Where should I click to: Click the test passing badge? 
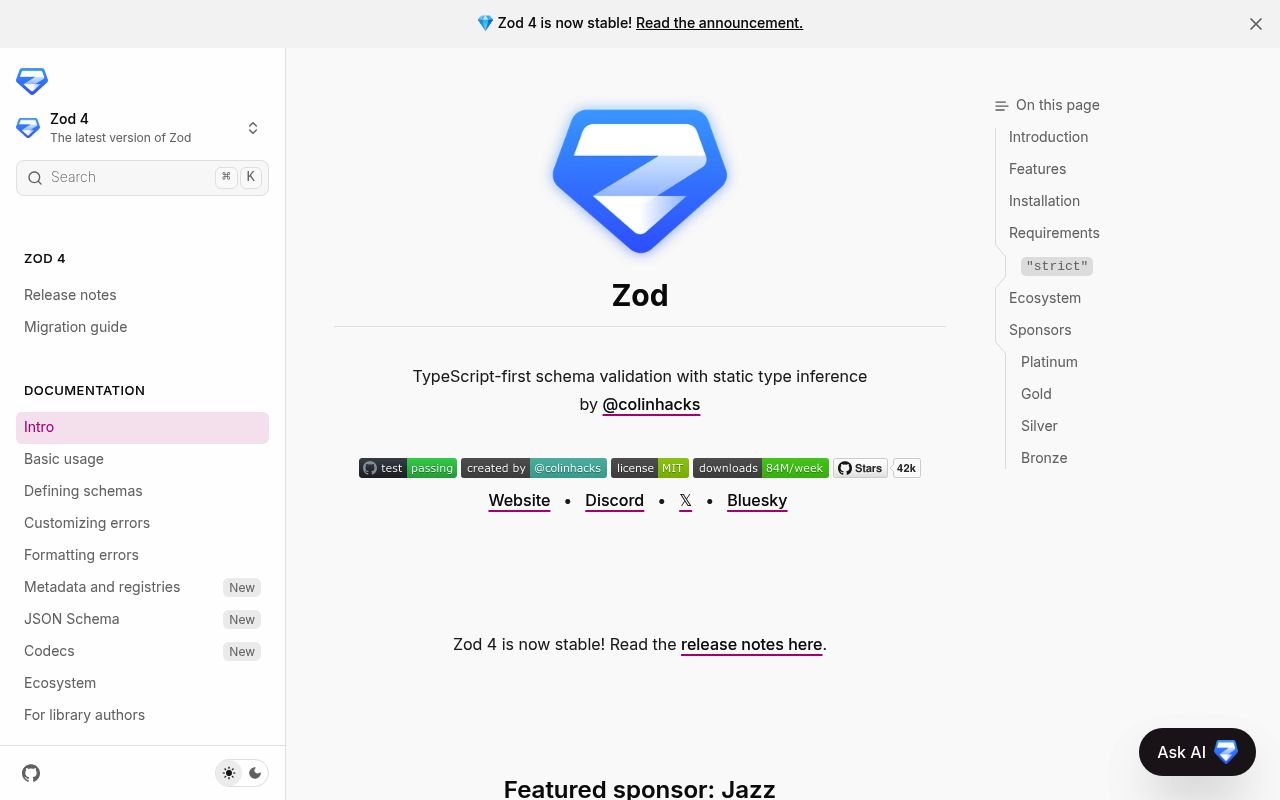[x=408, y=468]
